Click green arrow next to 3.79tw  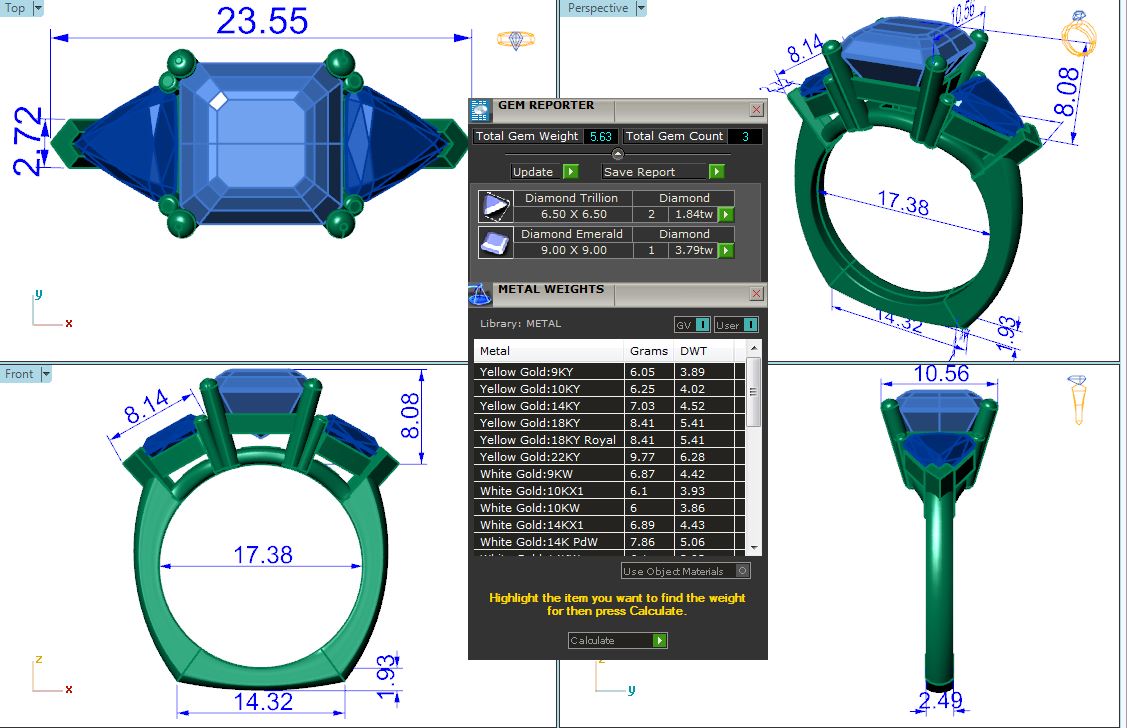click(726, 250)
